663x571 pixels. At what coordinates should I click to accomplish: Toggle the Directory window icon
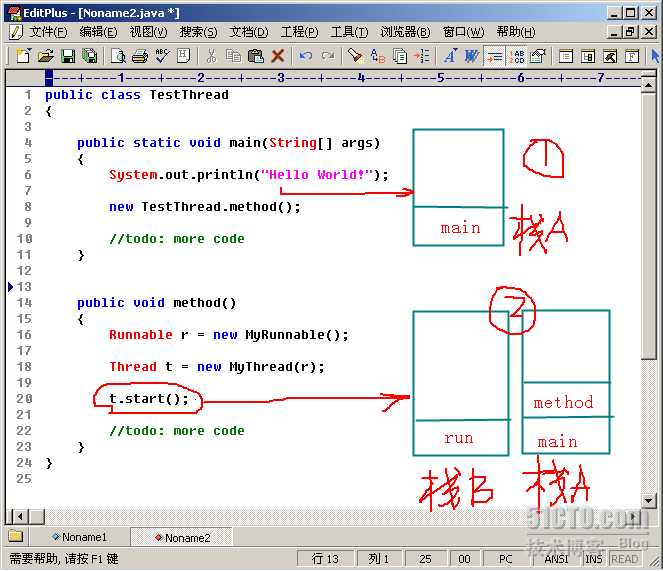[566, 56]
